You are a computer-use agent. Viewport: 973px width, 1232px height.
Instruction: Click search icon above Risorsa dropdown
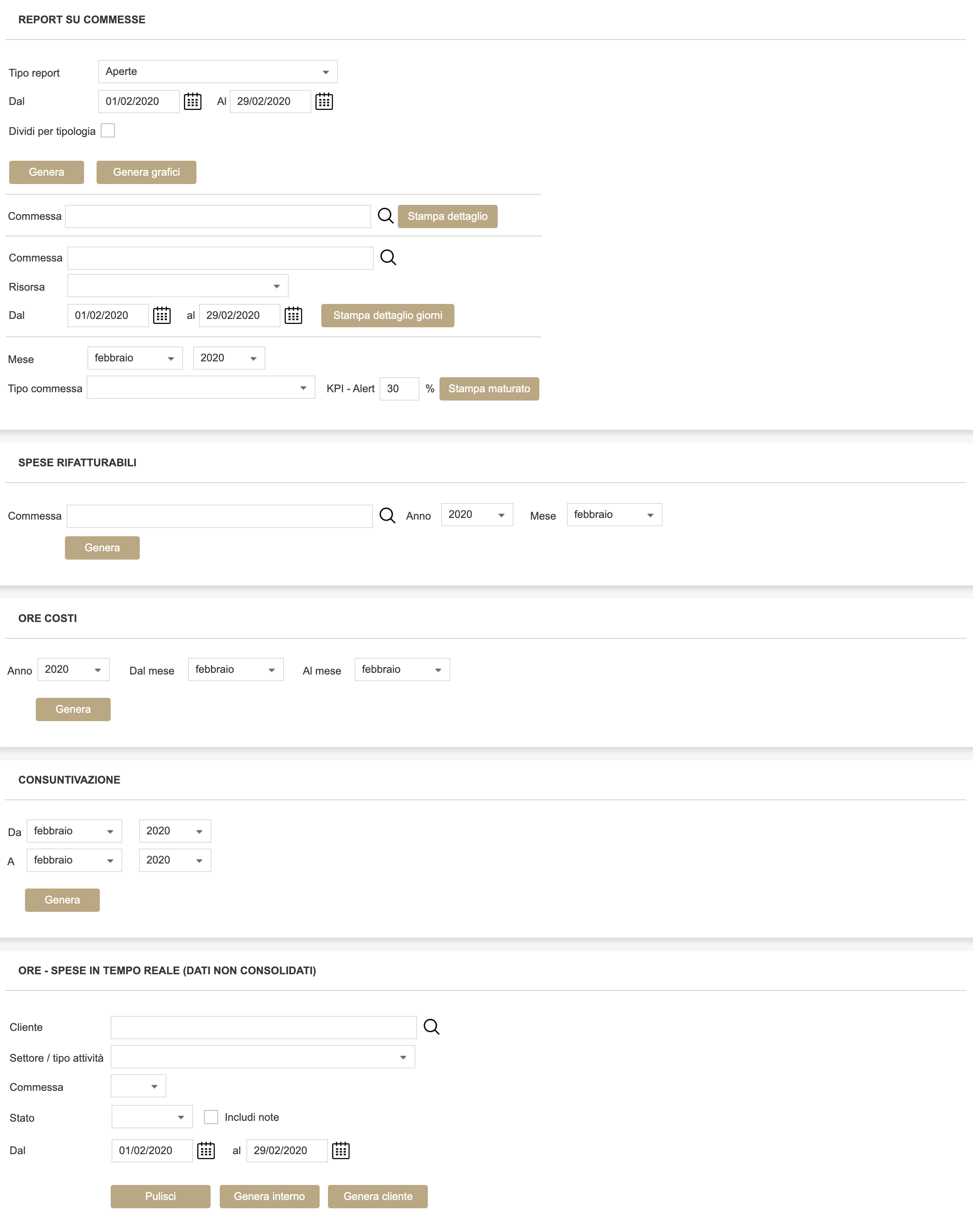pyautogui.click(x=388, y=258)
